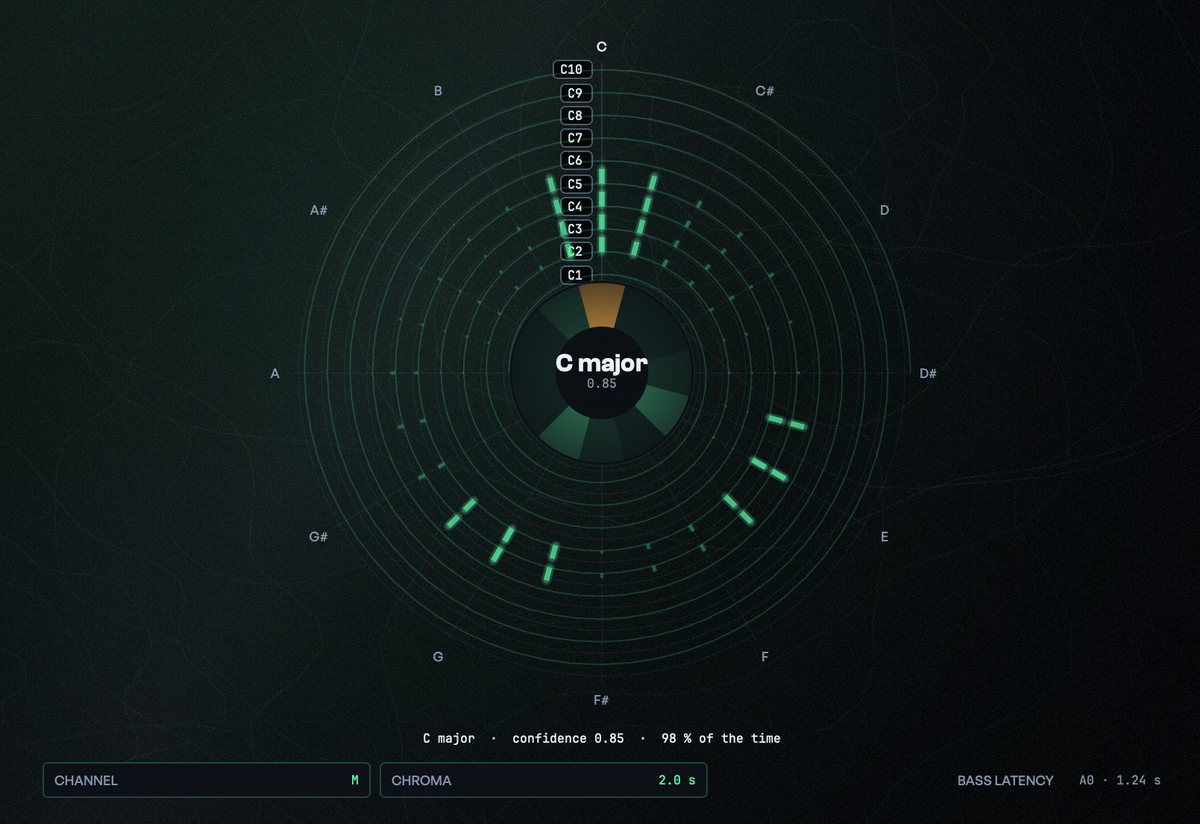Screen dimensions: 1200x824
Task: Select the C2 octave ring label
Action: (x=574, y=251)
